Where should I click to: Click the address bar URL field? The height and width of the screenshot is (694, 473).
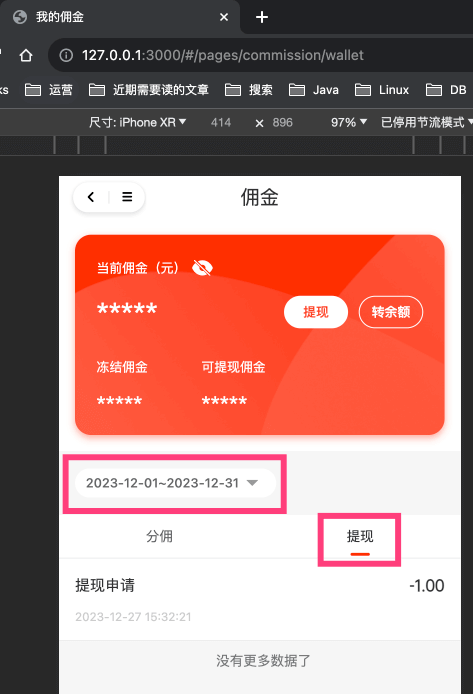[x=261, y=55]
